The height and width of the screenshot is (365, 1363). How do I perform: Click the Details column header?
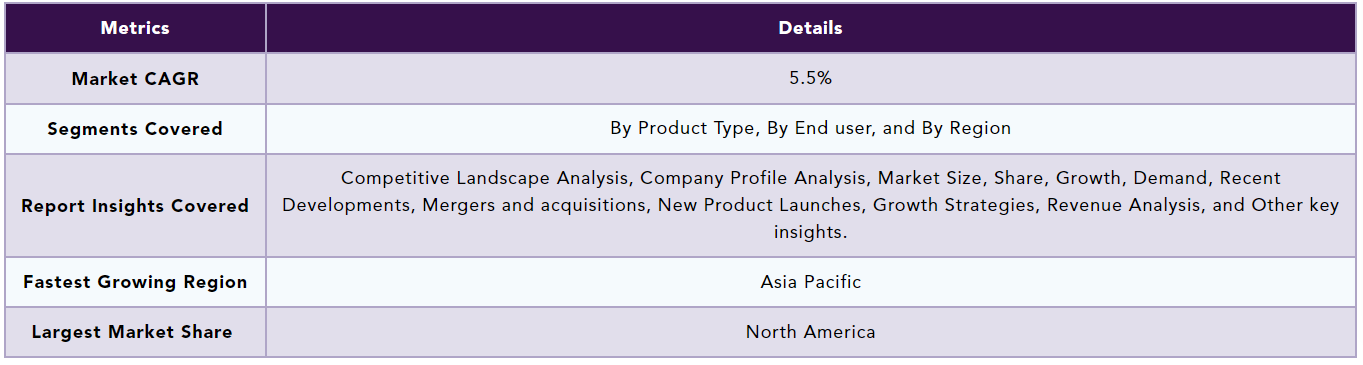coord(810,28)
